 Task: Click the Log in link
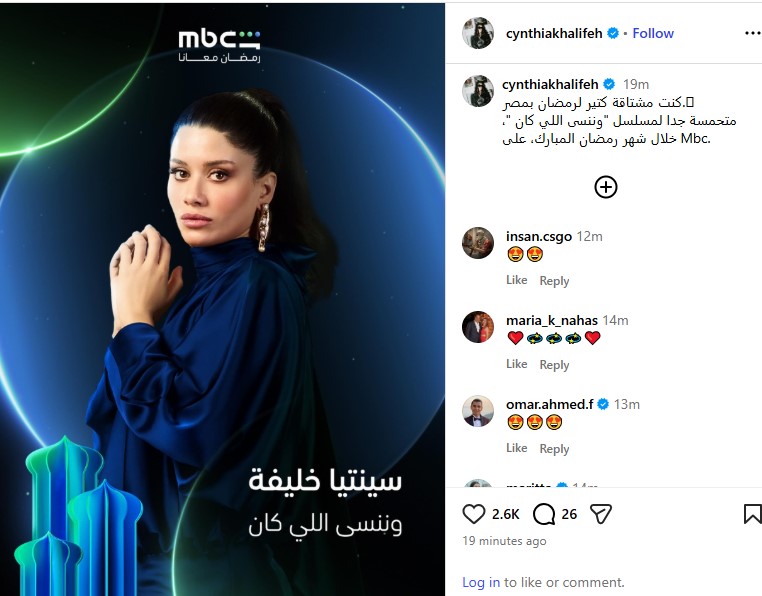pyautogui.click(x=481, y=582)
